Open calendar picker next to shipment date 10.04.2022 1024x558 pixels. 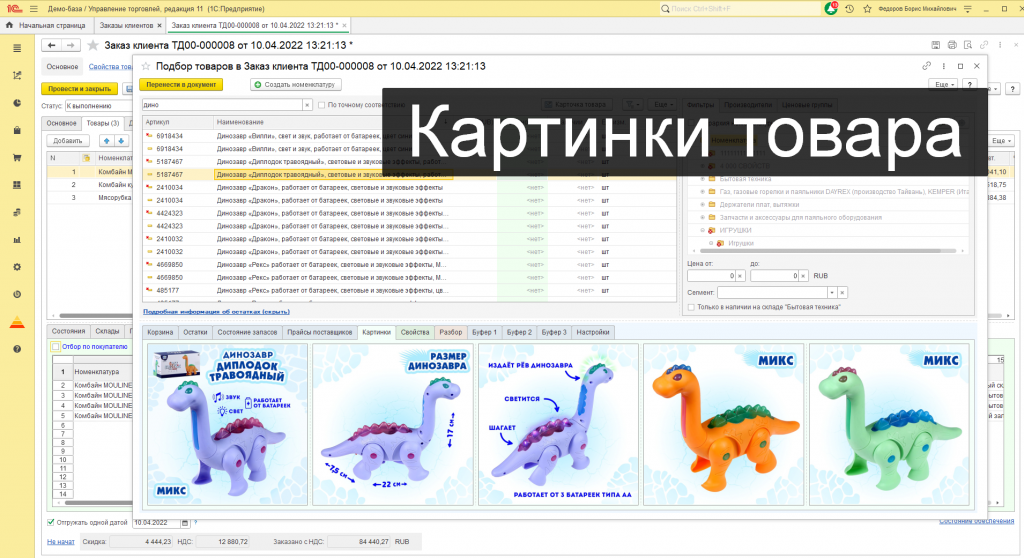(185, 523)
